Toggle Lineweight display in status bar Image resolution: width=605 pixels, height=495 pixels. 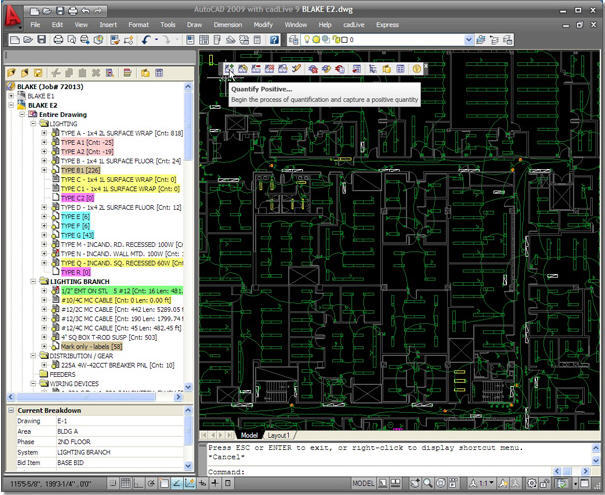(215, 483)
